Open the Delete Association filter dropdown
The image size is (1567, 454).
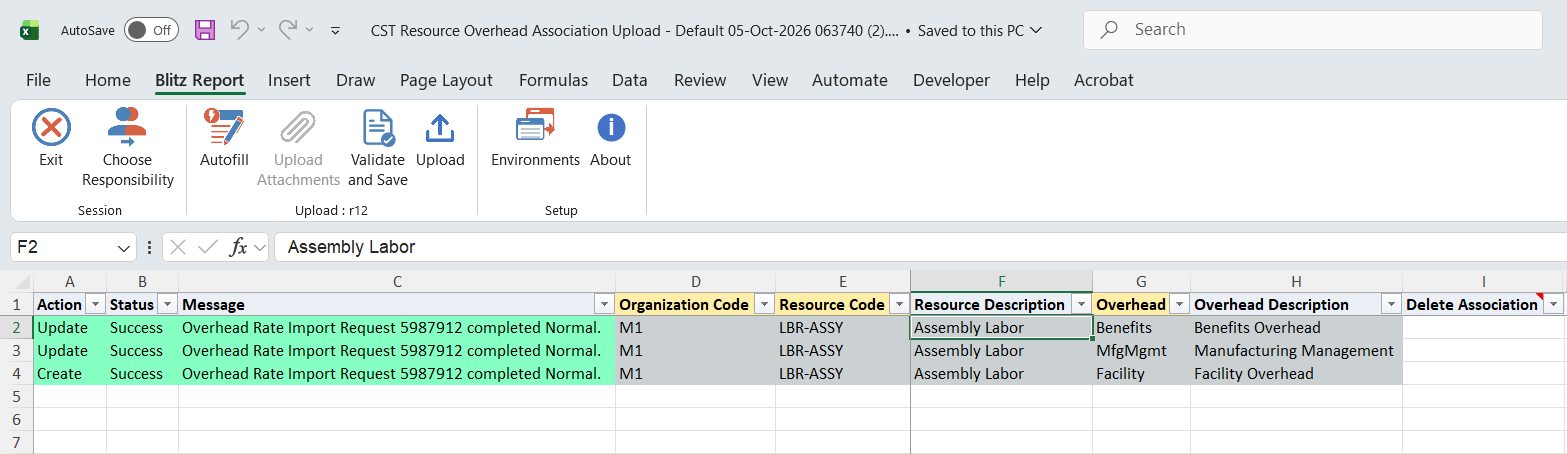(x=1552, y=304)
